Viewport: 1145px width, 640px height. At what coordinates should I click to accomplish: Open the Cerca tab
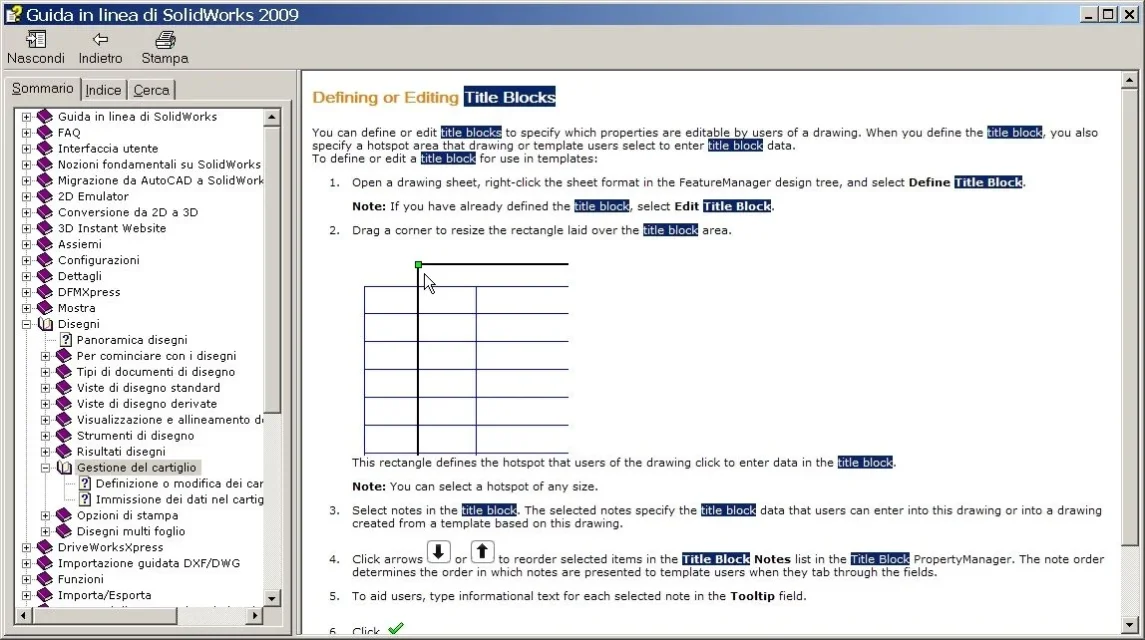pyautogui.click(x=151, y=90)
